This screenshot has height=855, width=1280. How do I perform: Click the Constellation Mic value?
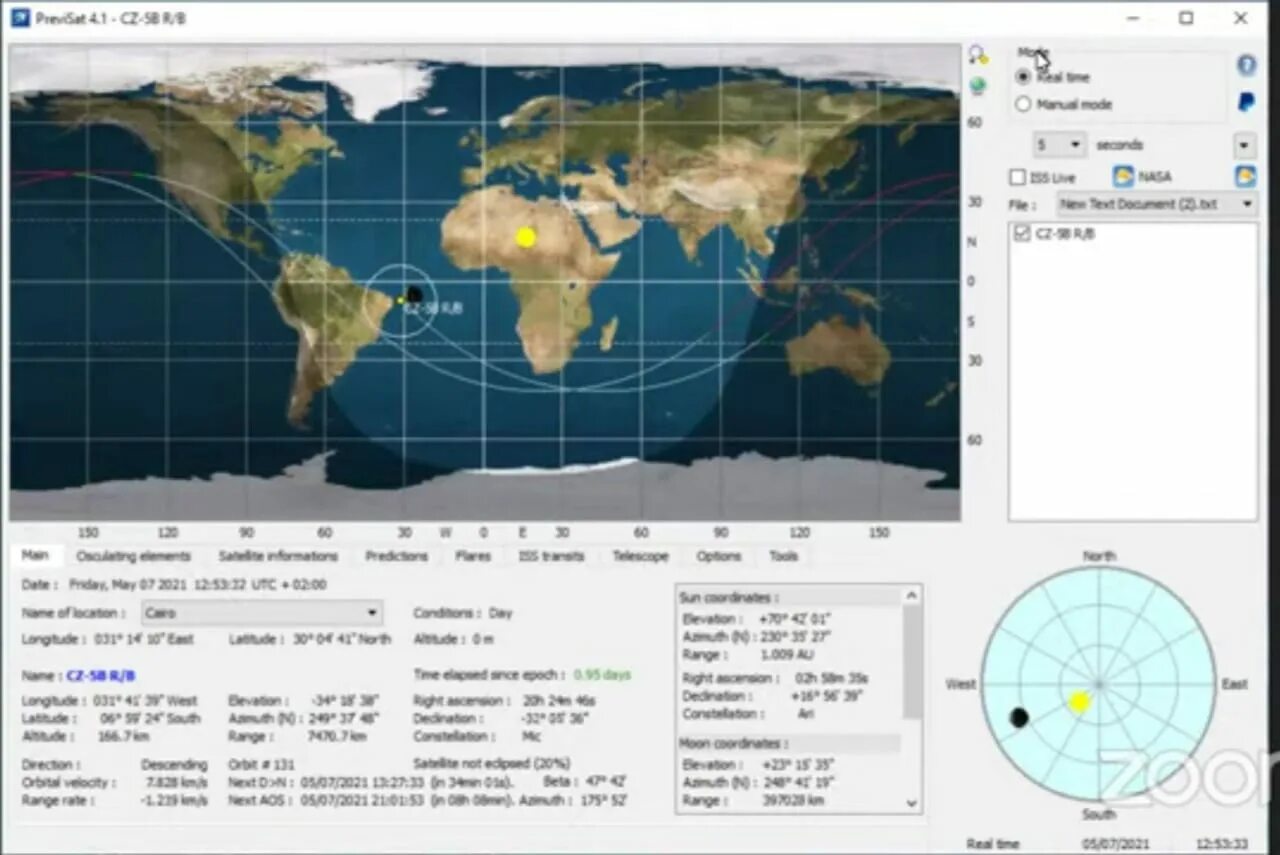[x=532, y=737]
